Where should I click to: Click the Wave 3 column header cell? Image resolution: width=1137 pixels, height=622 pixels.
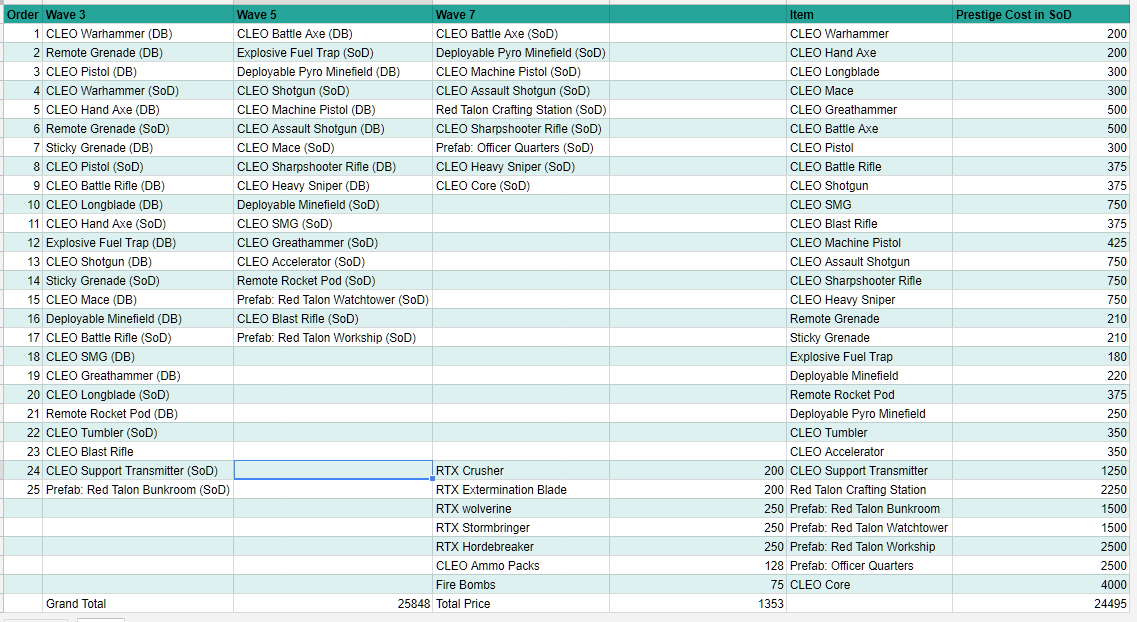(137, 15)
